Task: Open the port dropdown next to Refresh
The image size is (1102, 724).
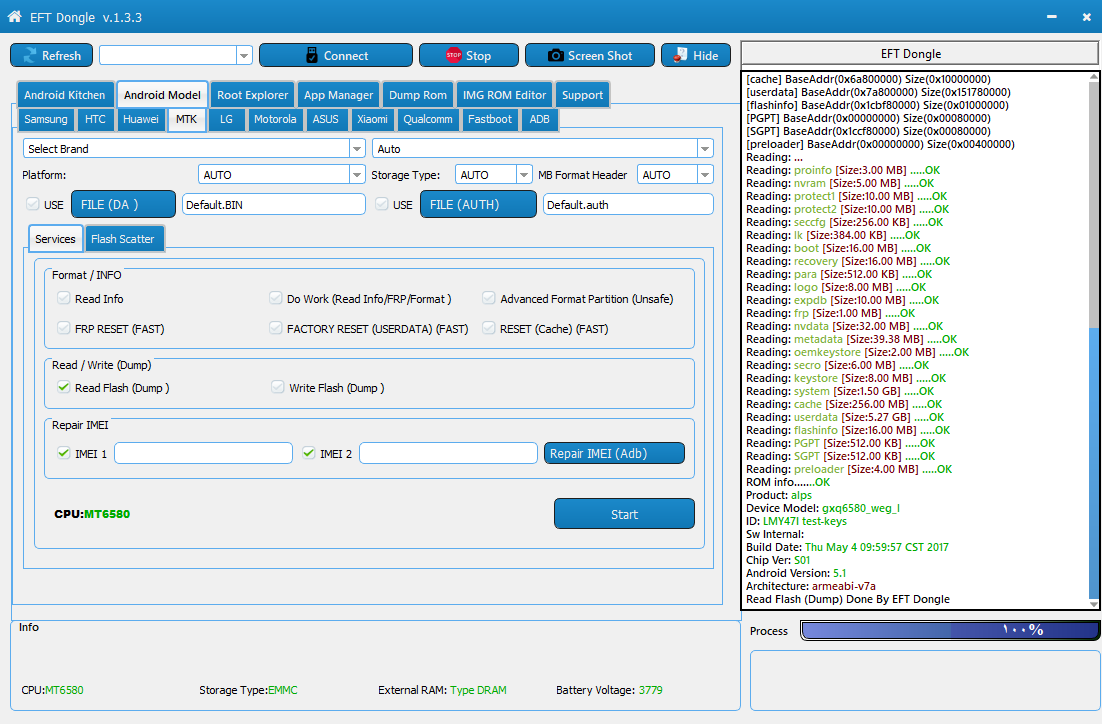Action: click(x=245, y=56)
